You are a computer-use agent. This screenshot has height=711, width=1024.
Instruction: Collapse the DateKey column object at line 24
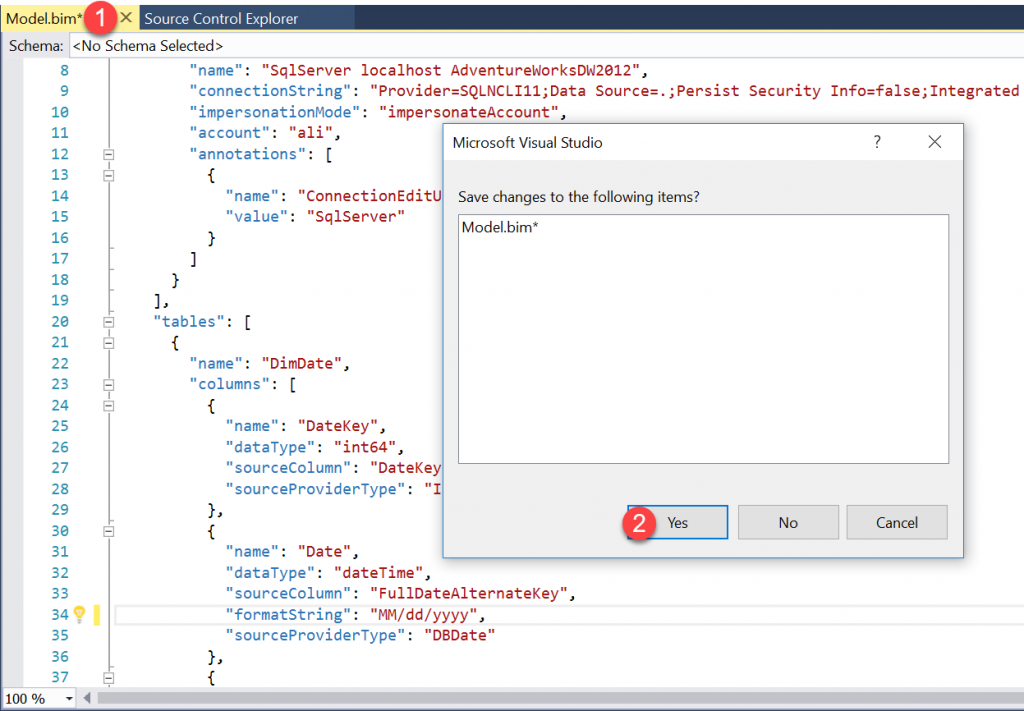[109, 405]
